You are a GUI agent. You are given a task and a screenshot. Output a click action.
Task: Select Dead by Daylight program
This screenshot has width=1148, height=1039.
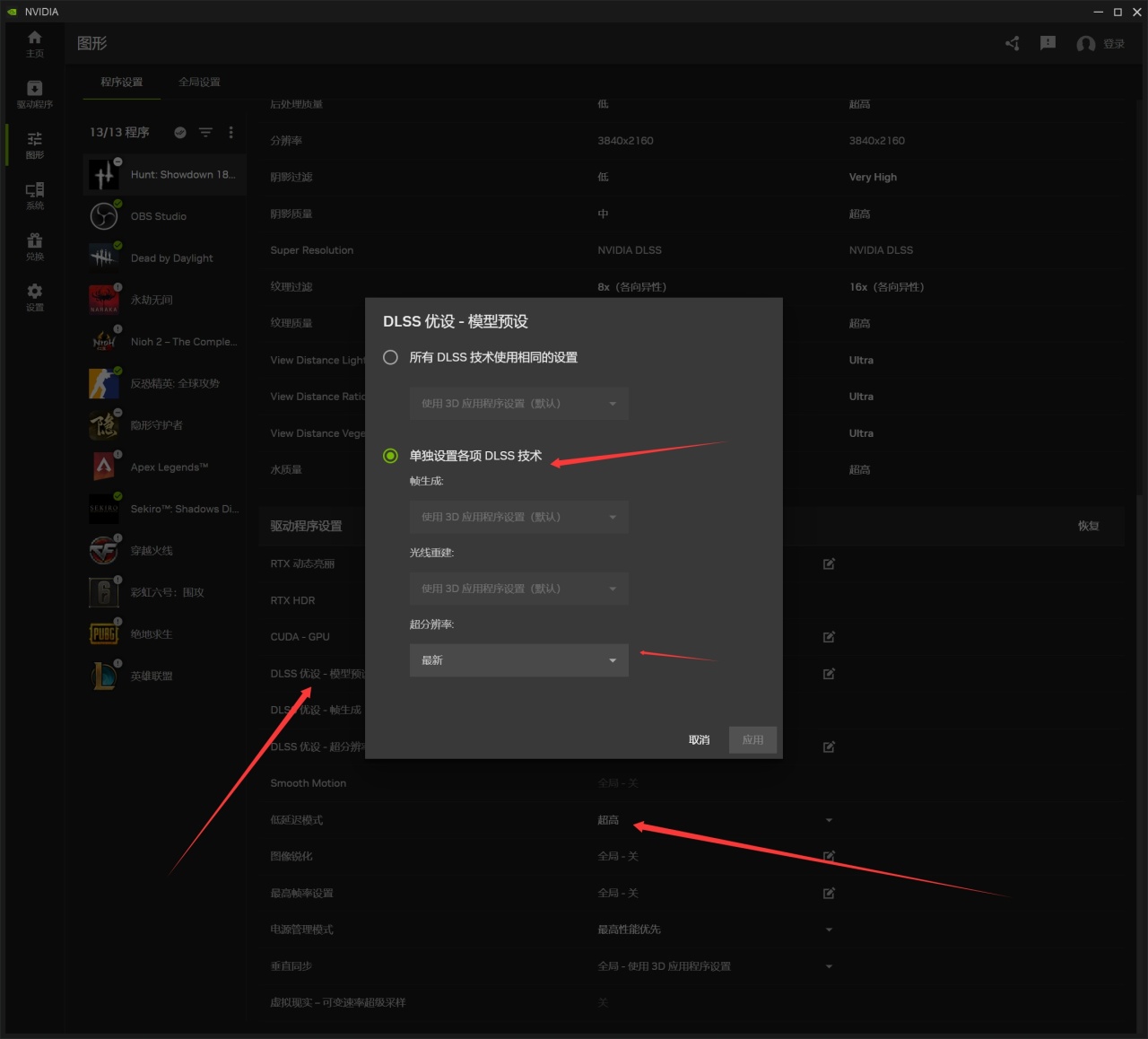tap(165, 258)
